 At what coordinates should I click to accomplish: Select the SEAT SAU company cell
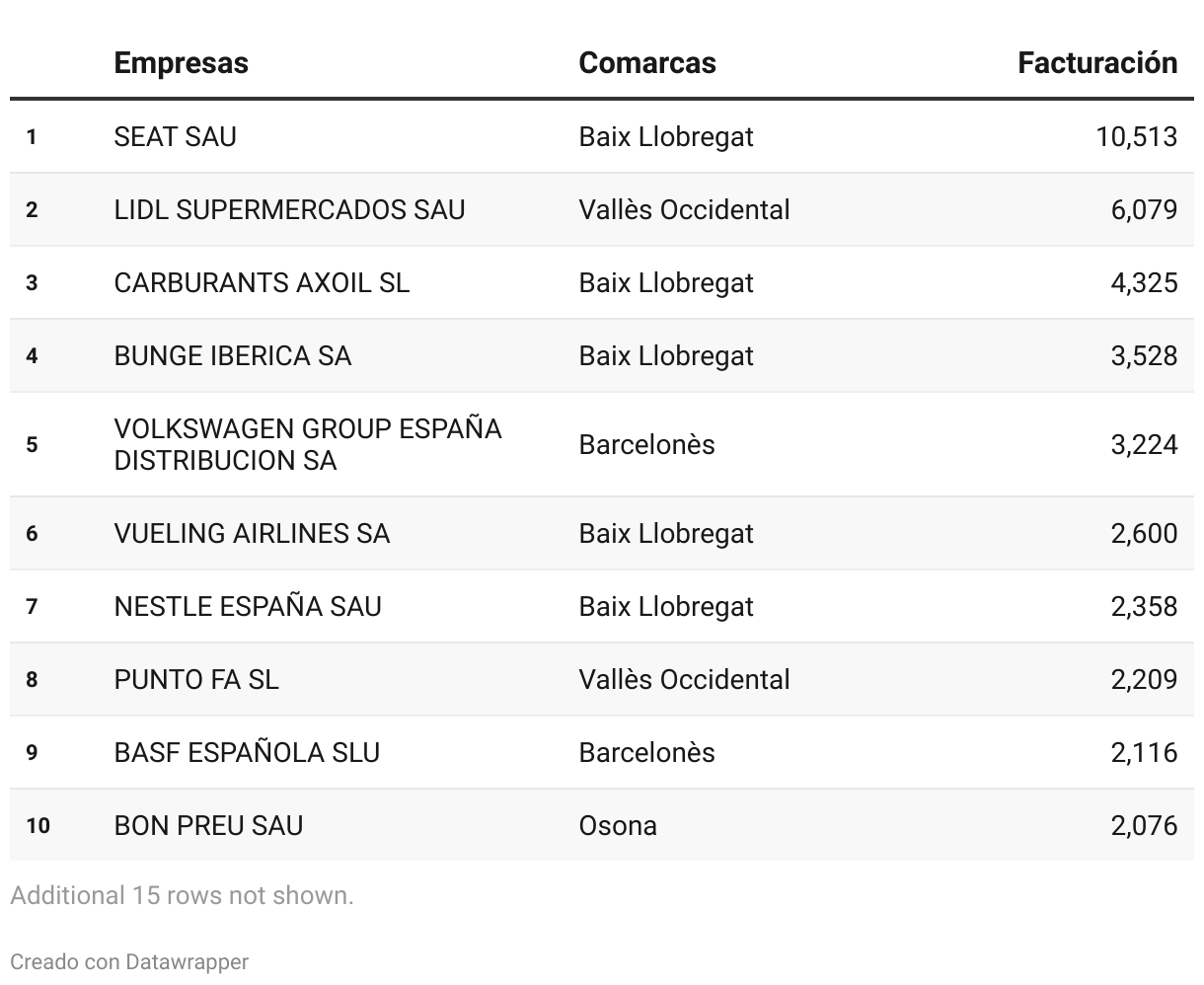click(175, 136)
